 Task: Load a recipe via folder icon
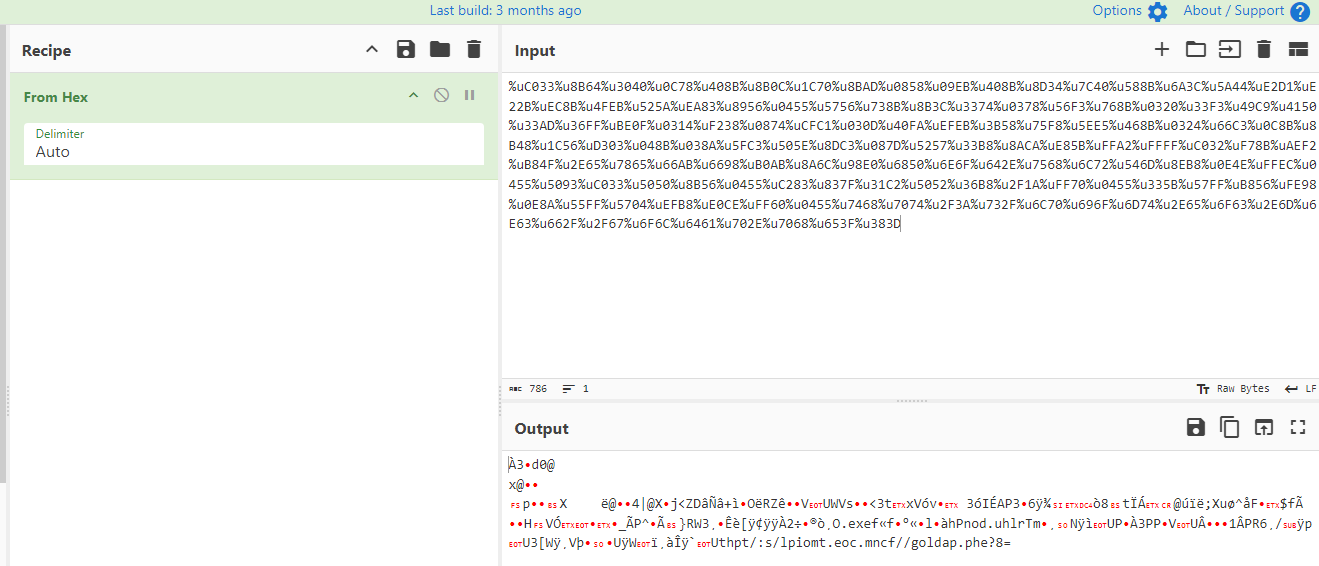coord(440,50)
